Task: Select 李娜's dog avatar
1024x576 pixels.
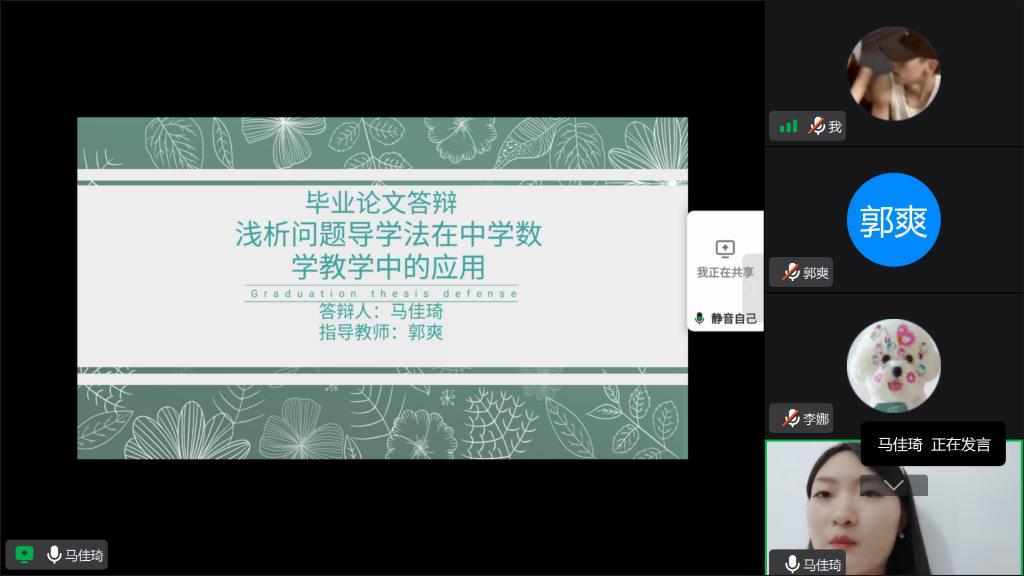Action: click(893, 365)
